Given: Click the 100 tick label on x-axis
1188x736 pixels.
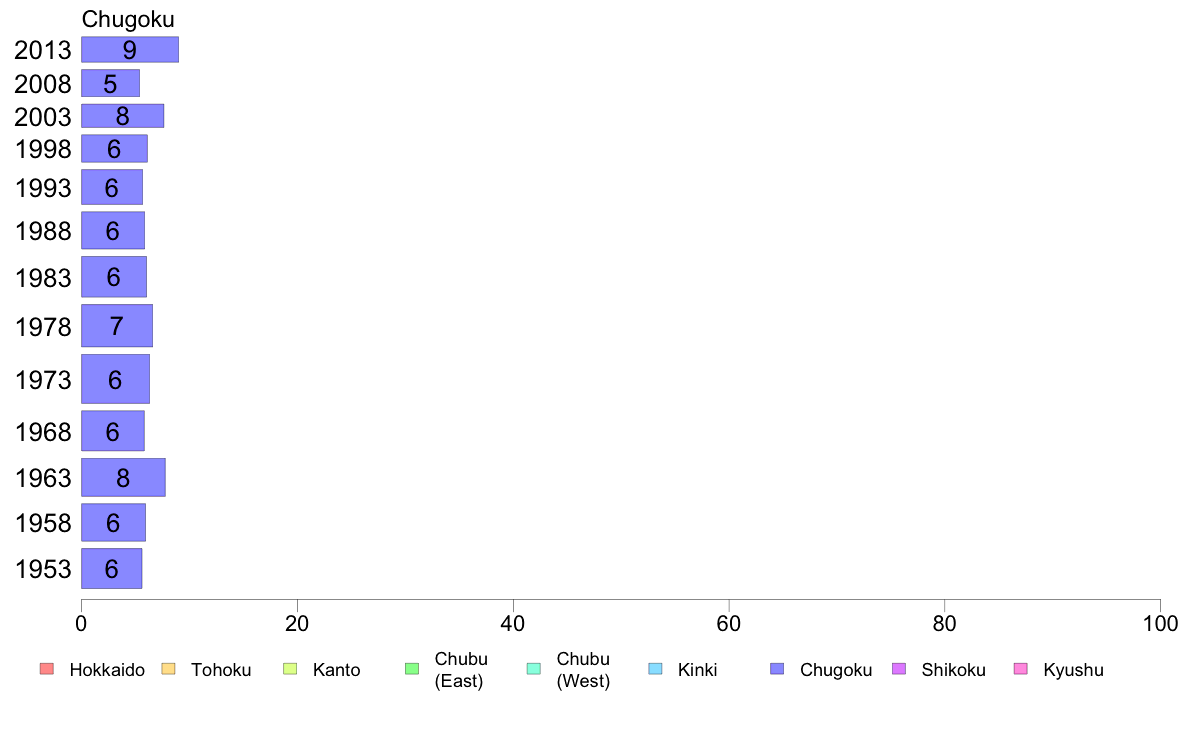Looking at the screenshot, I should [x=1160, y=624].
